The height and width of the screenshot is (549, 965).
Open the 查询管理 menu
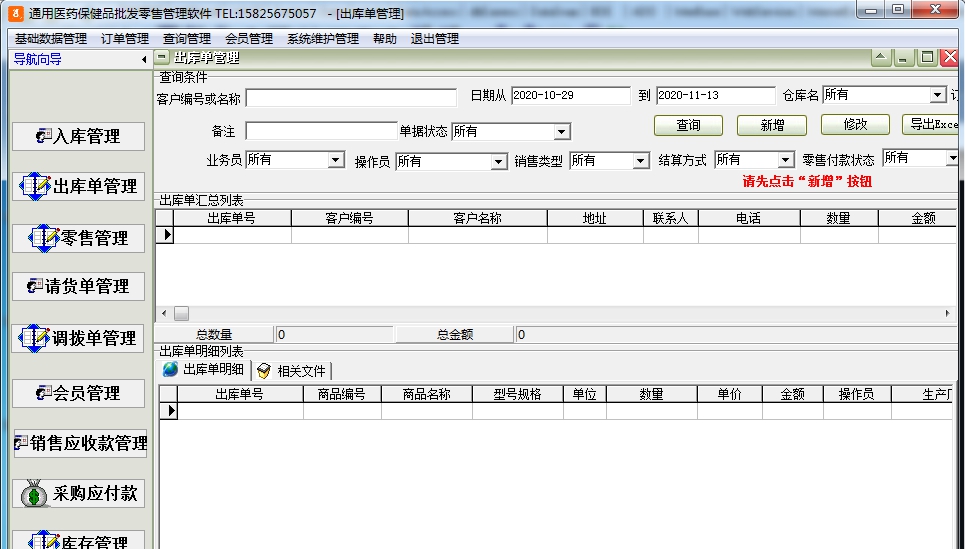click(x=187, y=39)
